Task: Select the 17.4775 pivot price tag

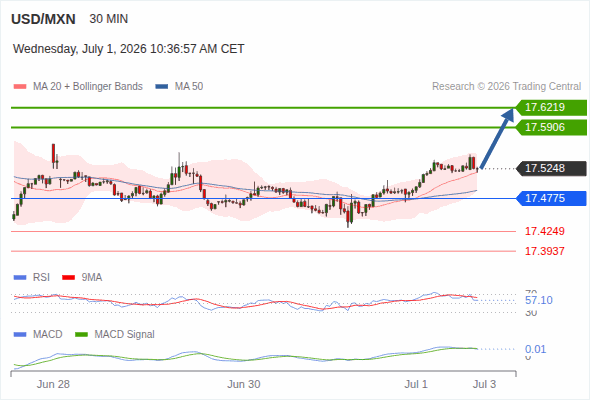Action: pos(551,198)
